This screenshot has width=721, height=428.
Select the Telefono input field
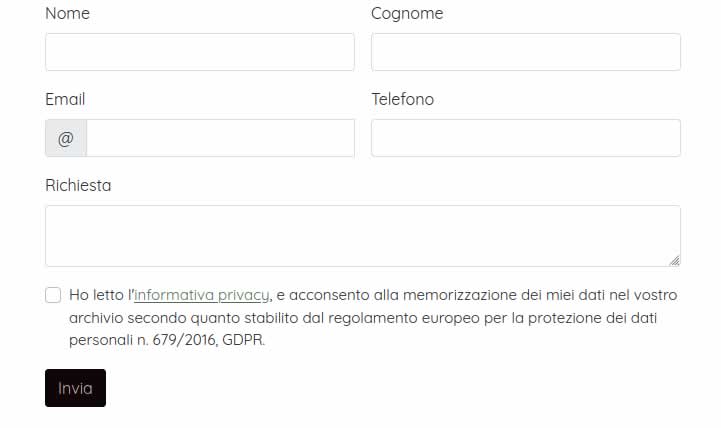[x=526, y=138]
